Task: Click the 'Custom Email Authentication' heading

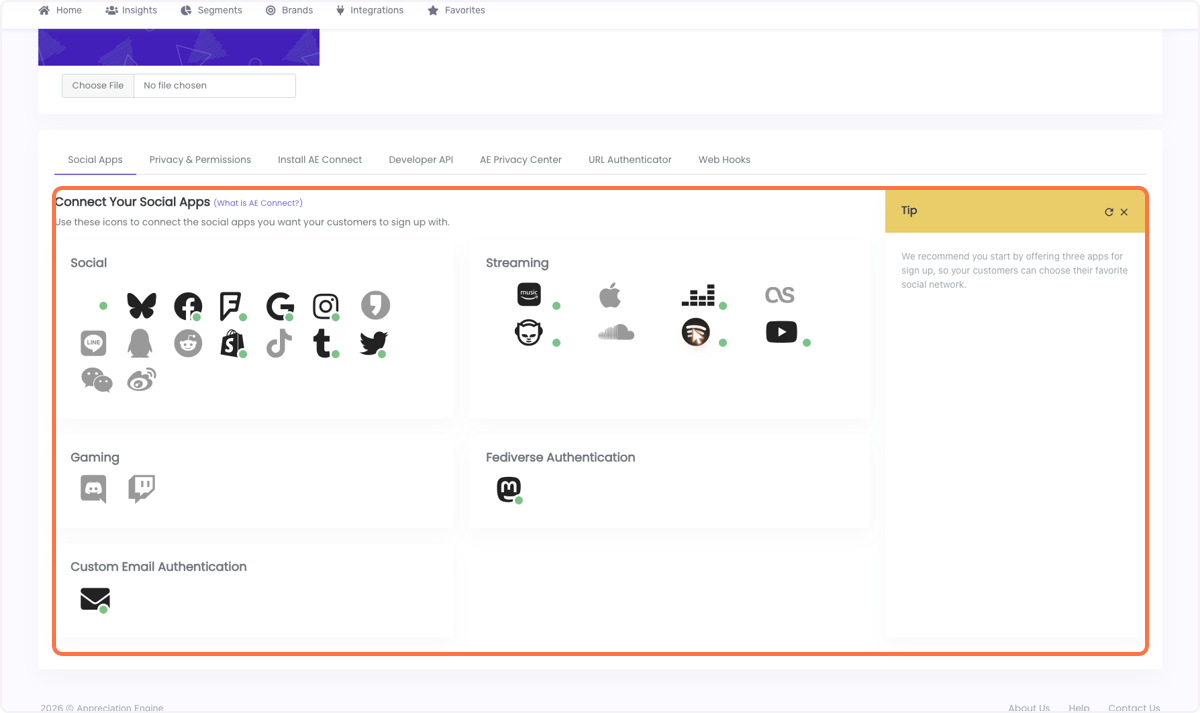Action: coord(158,566)
